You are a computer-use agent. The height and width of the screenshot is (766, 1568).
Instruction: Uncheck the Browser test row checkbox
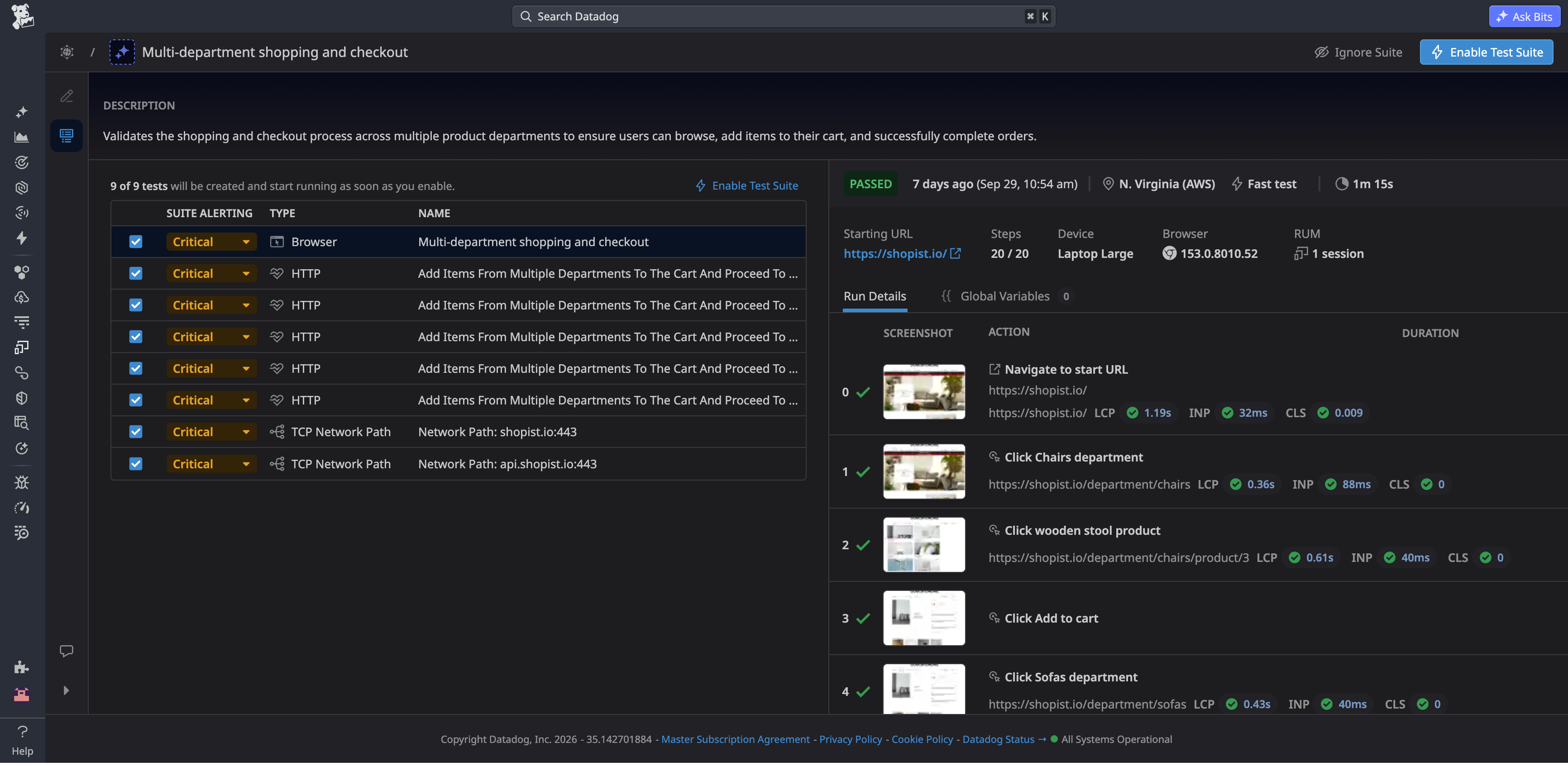[136, 242]
